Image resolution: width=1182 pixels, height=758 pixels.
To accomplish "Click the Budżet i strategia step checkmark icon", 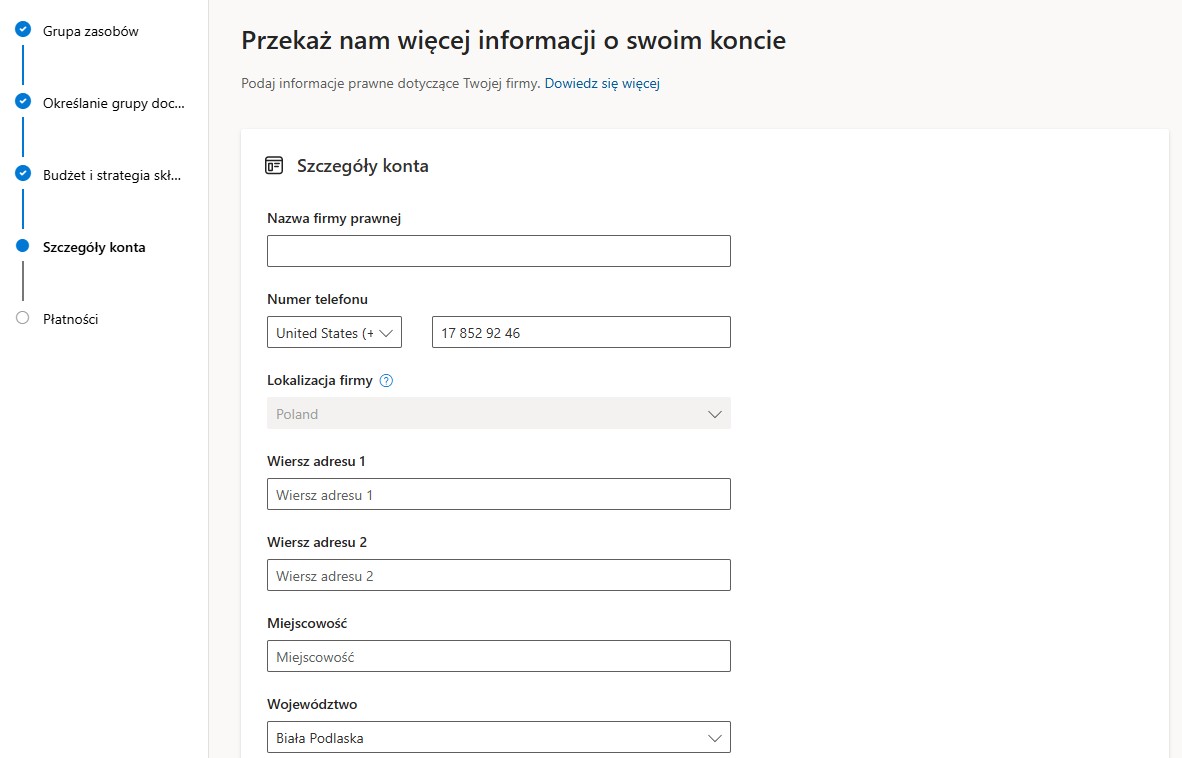I will point(23,173).
